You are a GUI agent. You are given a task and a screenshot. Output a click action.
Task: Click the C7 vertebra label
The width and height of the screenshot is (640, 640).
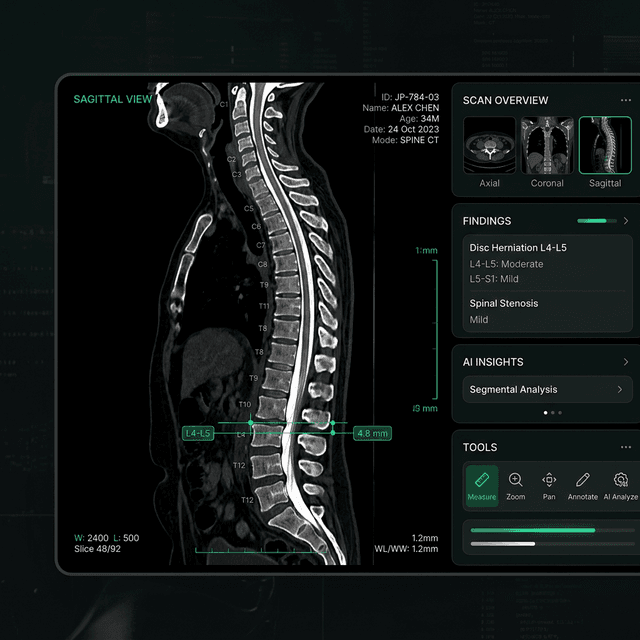[260, 245]
